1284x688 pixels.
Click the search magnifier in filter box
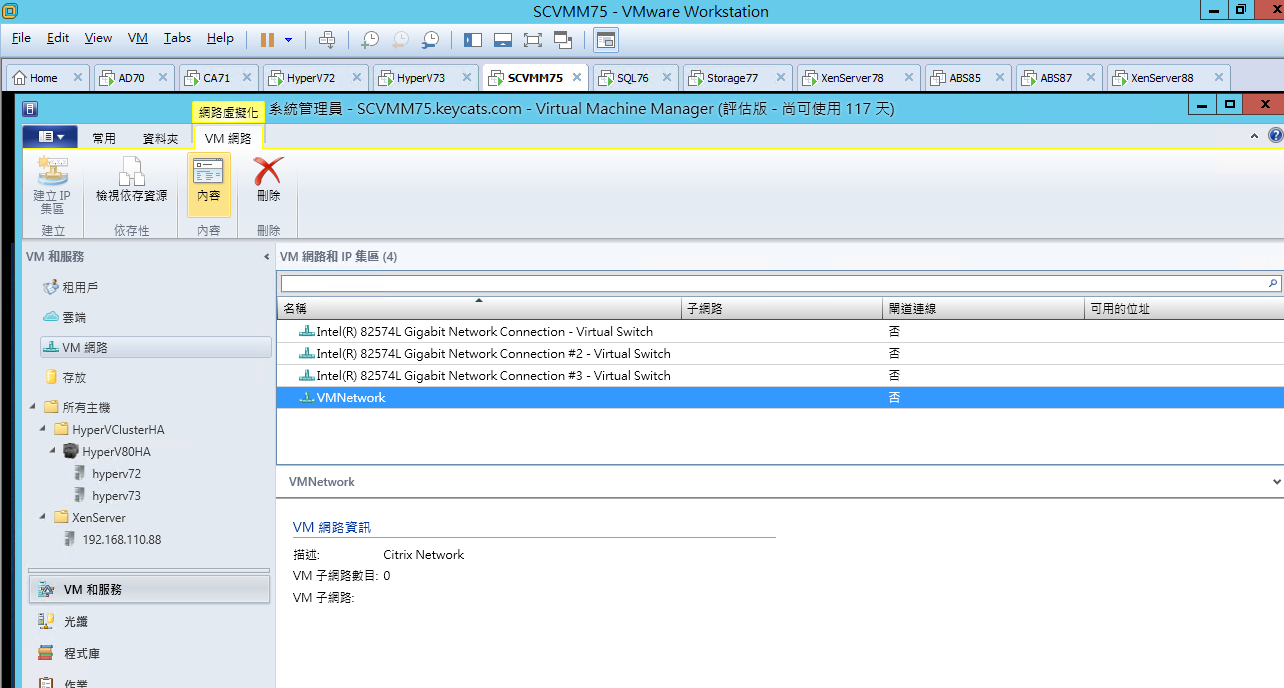coord(1273,284)
